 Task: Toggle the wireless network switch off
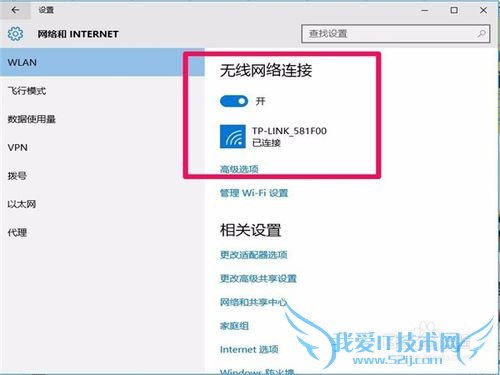click(234, 101)
